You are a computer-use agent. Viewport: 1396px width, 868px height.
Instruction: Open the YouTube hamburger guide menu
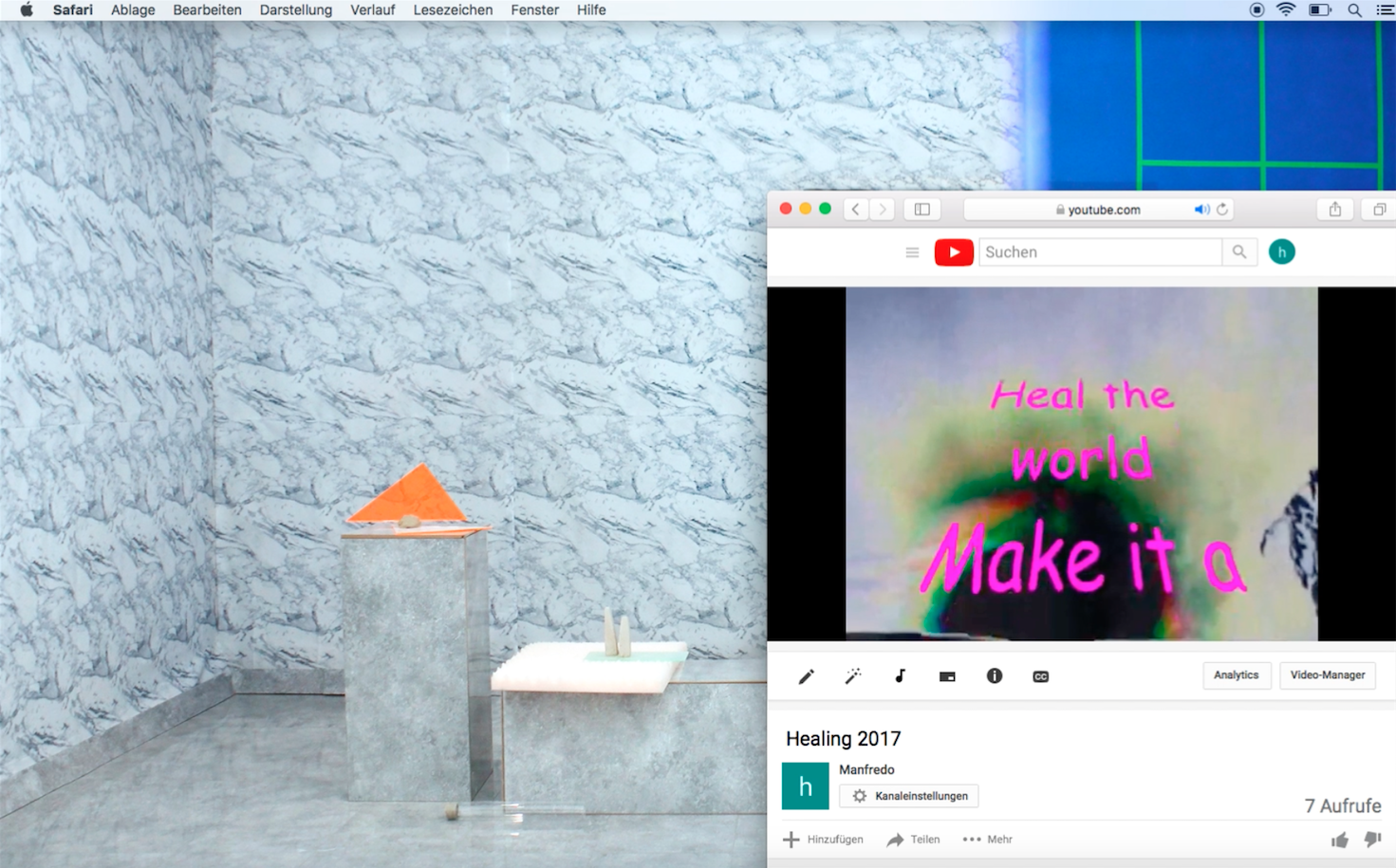point(912,252)
